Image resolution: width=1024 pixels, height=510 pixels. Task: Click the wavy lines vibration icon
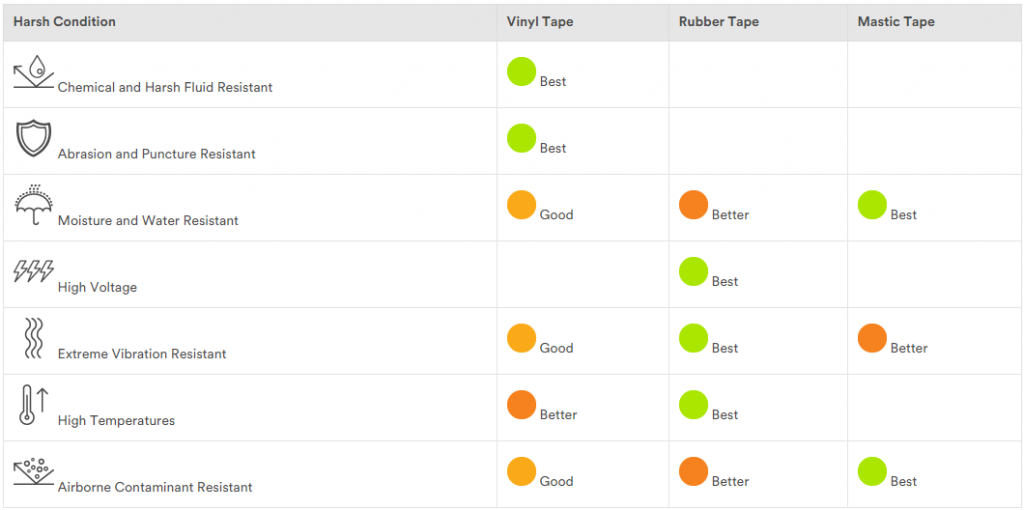tap(33, 338)
